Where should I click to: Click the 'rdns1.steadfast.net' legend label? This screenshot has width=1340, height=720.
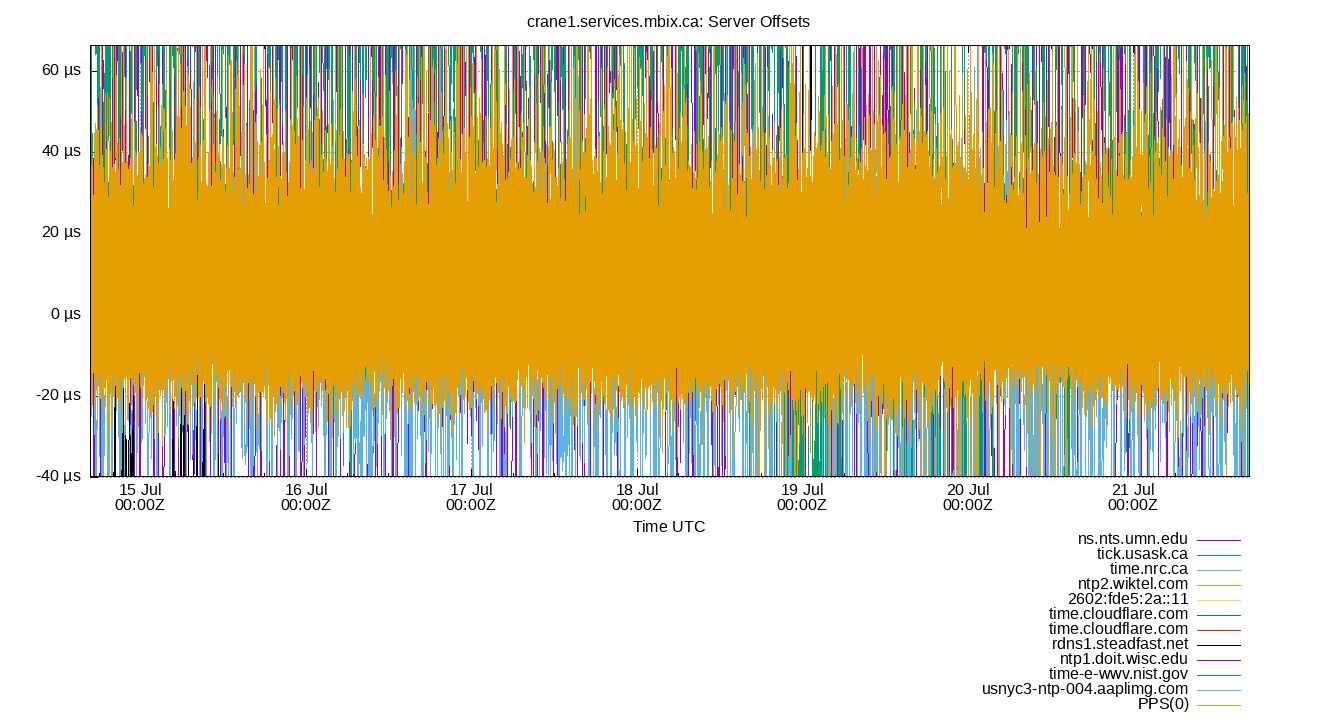(1120, 644)
